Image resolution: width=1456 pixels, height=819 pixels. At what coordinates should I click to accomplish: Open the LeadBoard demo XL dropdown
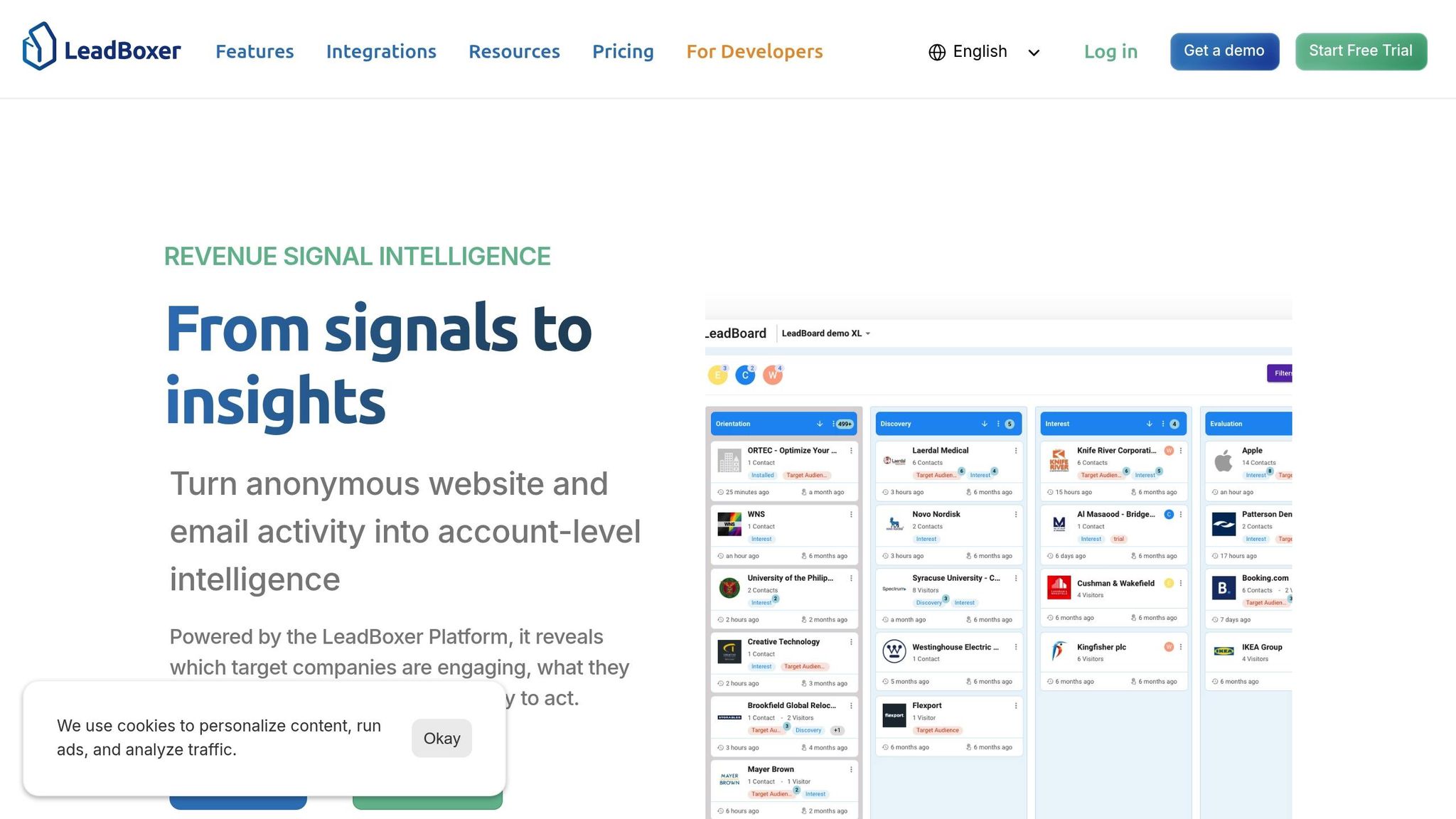pos(825,333)
